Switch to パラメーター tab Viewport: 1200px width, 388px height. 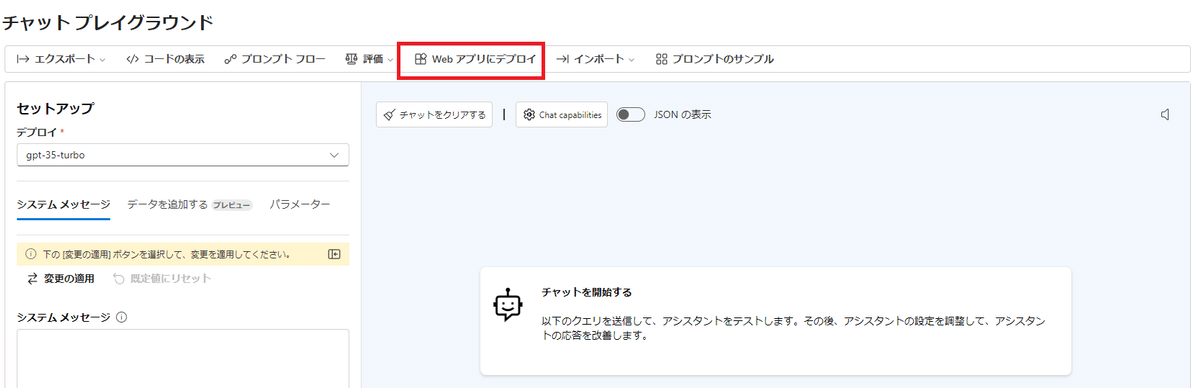[300, 204]
